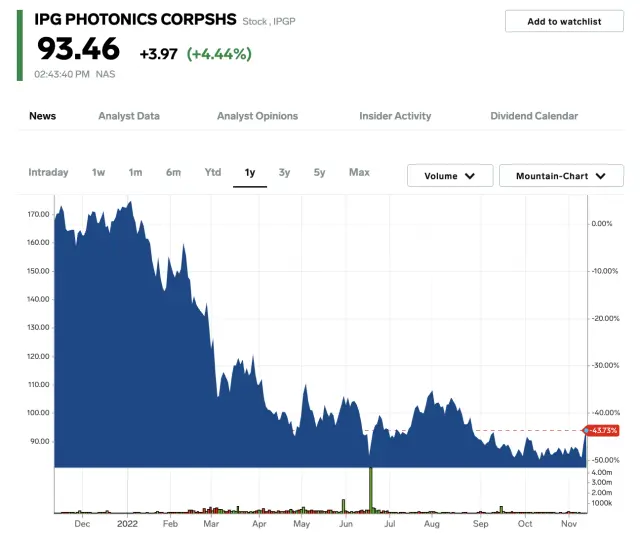
Task: Expand the Volume dropdown
Action: click(x=450, y=176)
